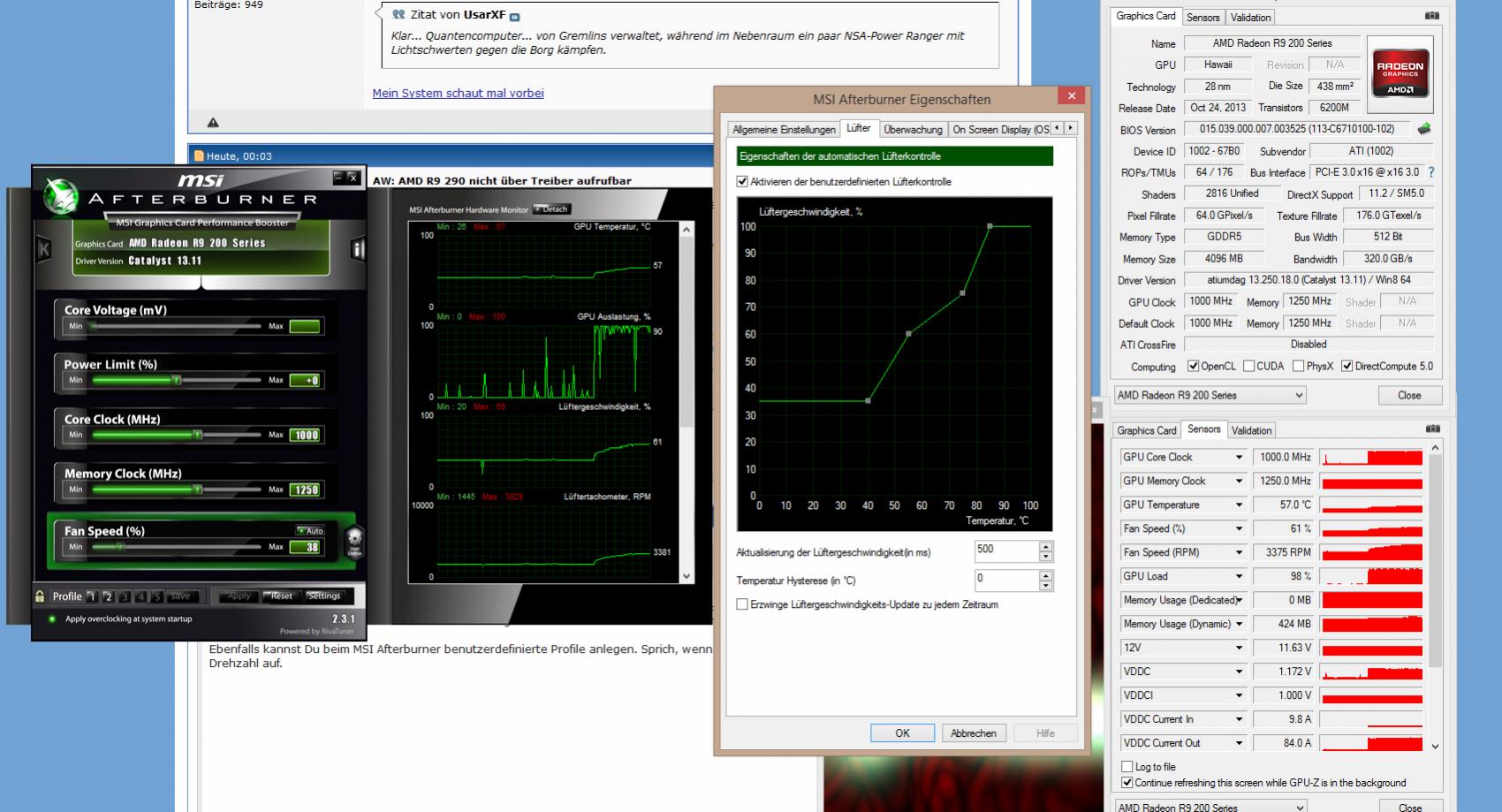Click the camera icon in GPU-Z Sensors window
The height and width of the screenshot is (812, 1502).
[x=1432, y=429]
